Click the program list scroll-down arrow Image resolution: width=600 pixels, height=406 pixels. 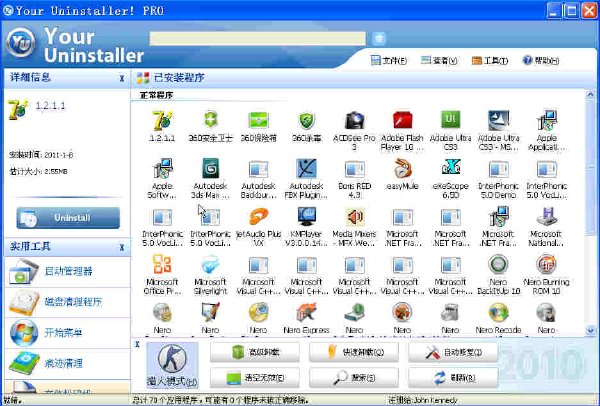click(590, 330)
